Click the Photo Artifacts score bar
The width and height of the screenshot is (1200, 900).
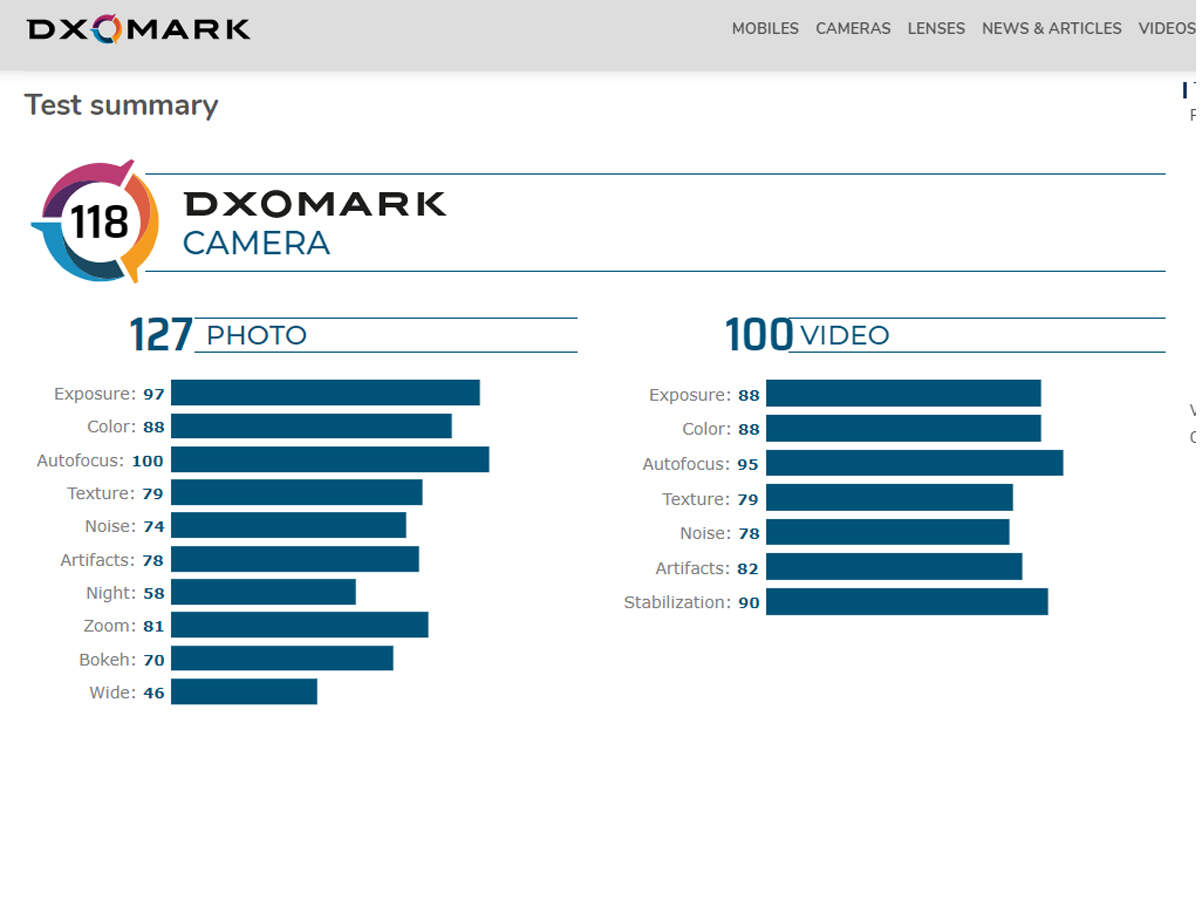click(295, 559)
